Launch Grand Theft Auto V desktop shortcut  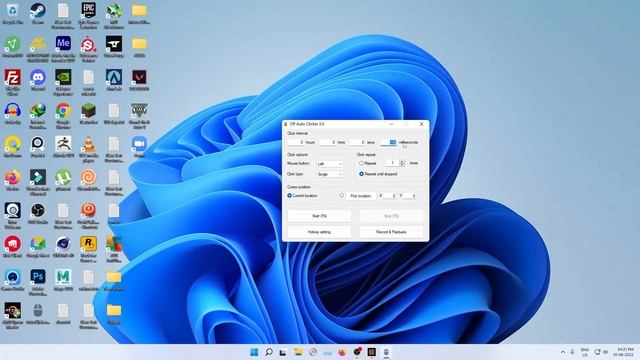click(139, 116)
